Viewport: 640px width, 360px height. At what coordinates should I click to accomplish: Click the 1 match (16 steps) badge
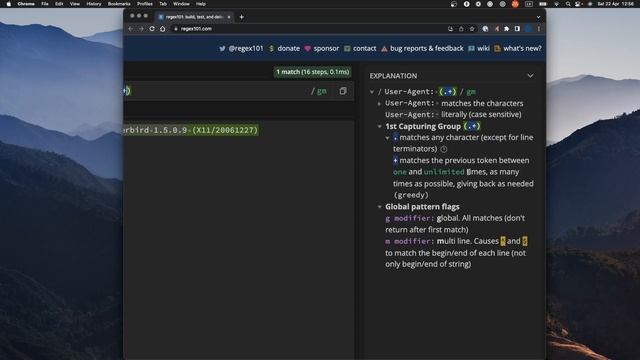click(x=313, y=72)
